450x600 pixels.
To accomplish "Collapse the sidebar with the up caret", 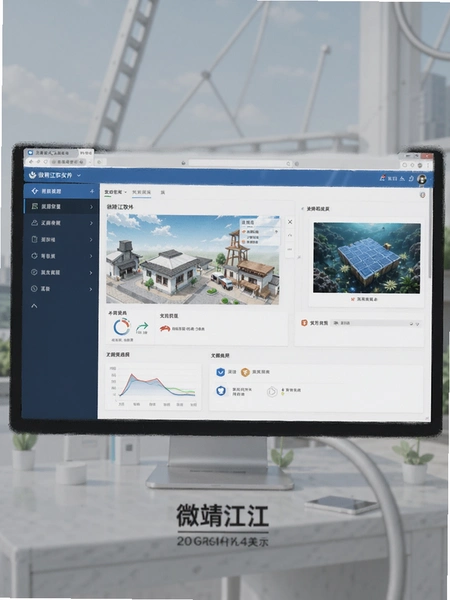I will 34,306.
